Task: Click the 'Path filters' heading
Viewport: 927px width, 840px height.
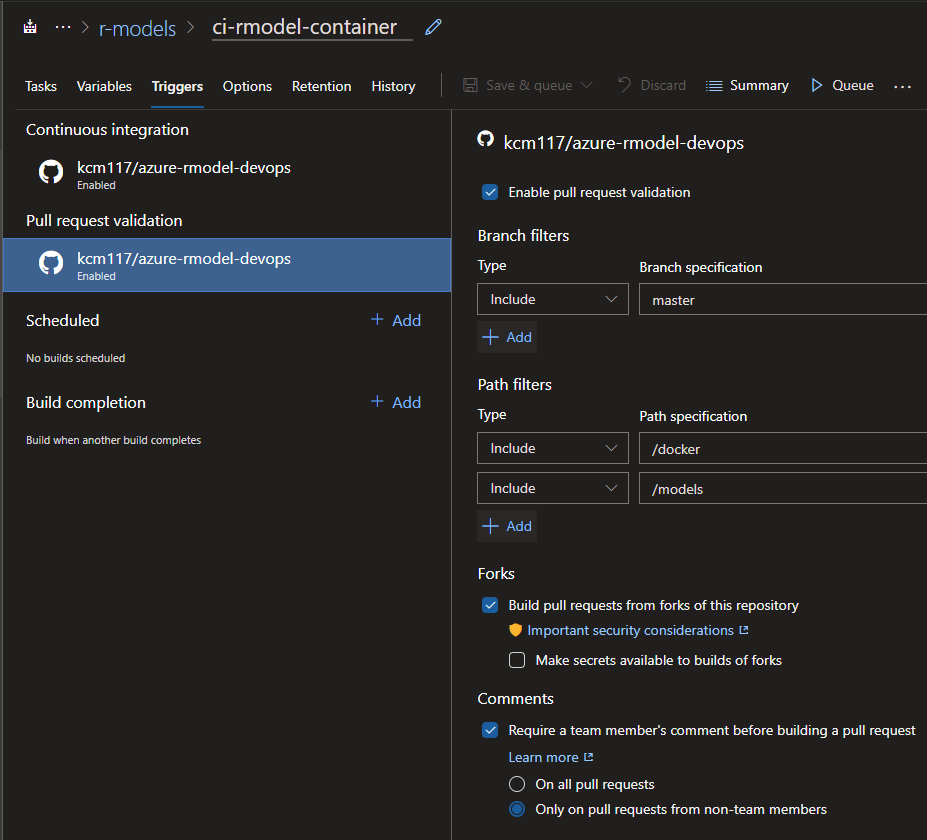Action: (514, 384)
